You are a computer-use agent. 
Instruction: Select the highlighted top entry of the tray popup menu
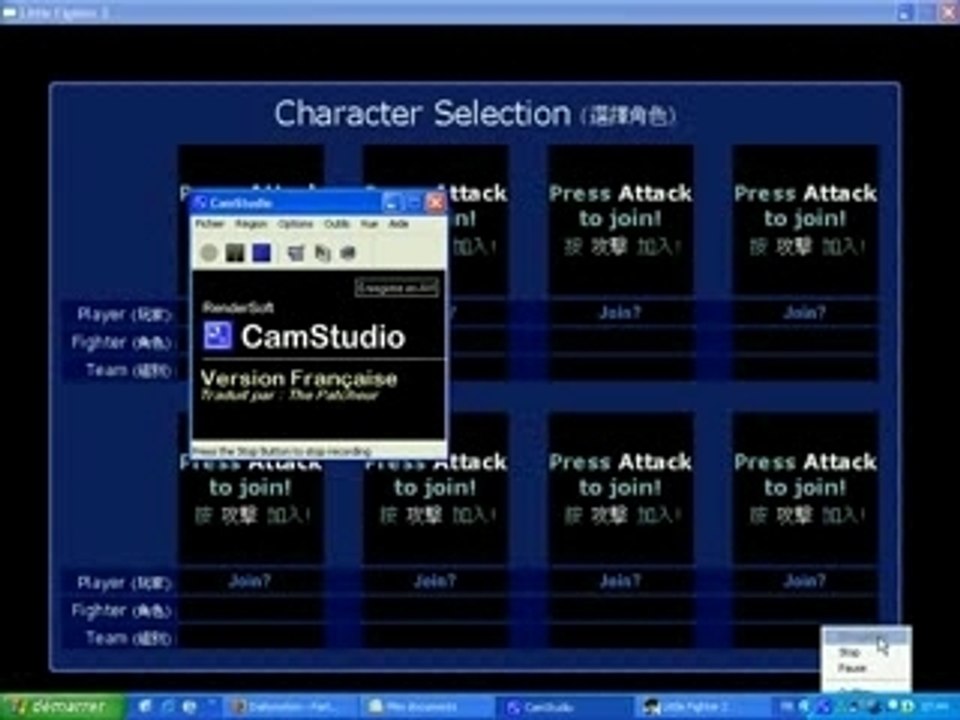tap(866, 637)
